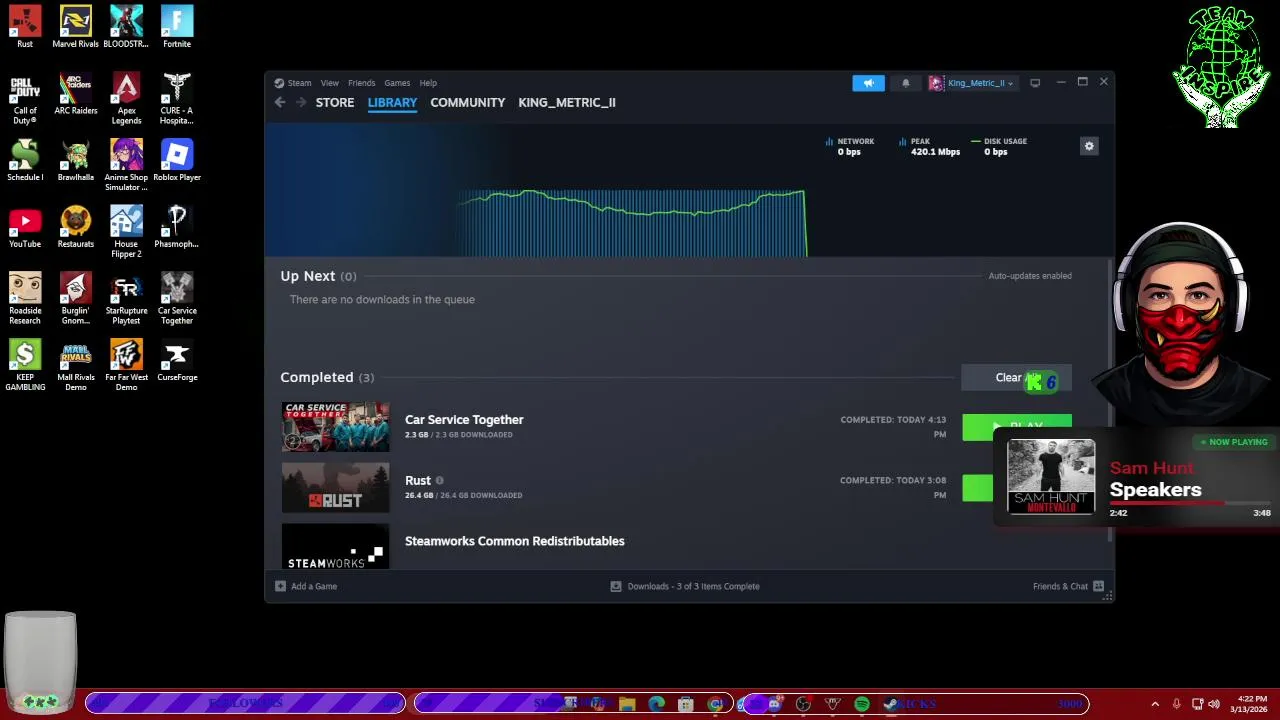
Task: Switch to the LIBRARY tab
Action: pos(392,102)
